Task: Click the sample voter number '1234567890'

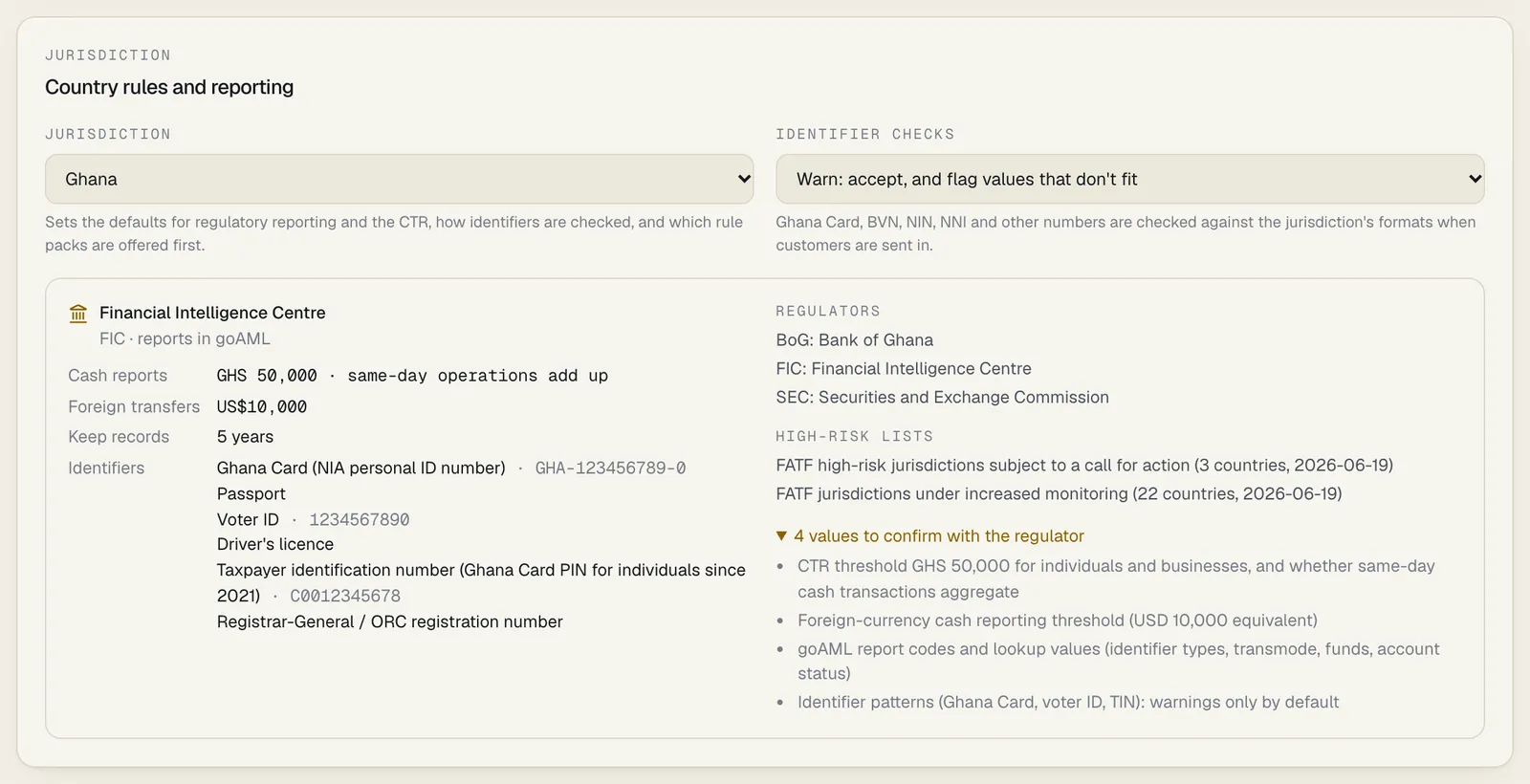Action: click(x=359, y=519)
